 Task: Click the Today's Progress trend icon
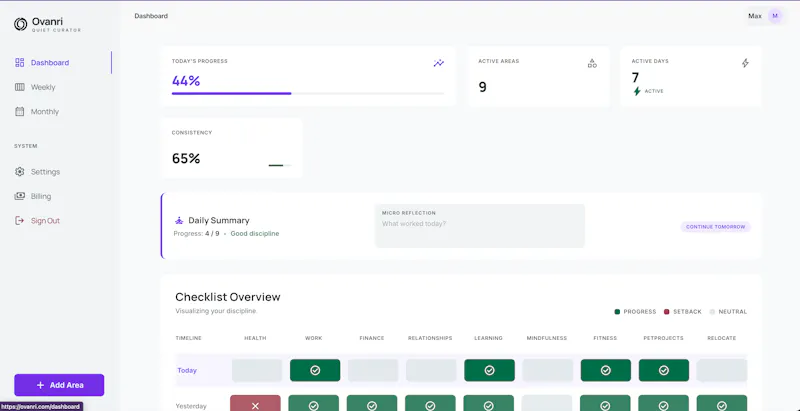439,63
